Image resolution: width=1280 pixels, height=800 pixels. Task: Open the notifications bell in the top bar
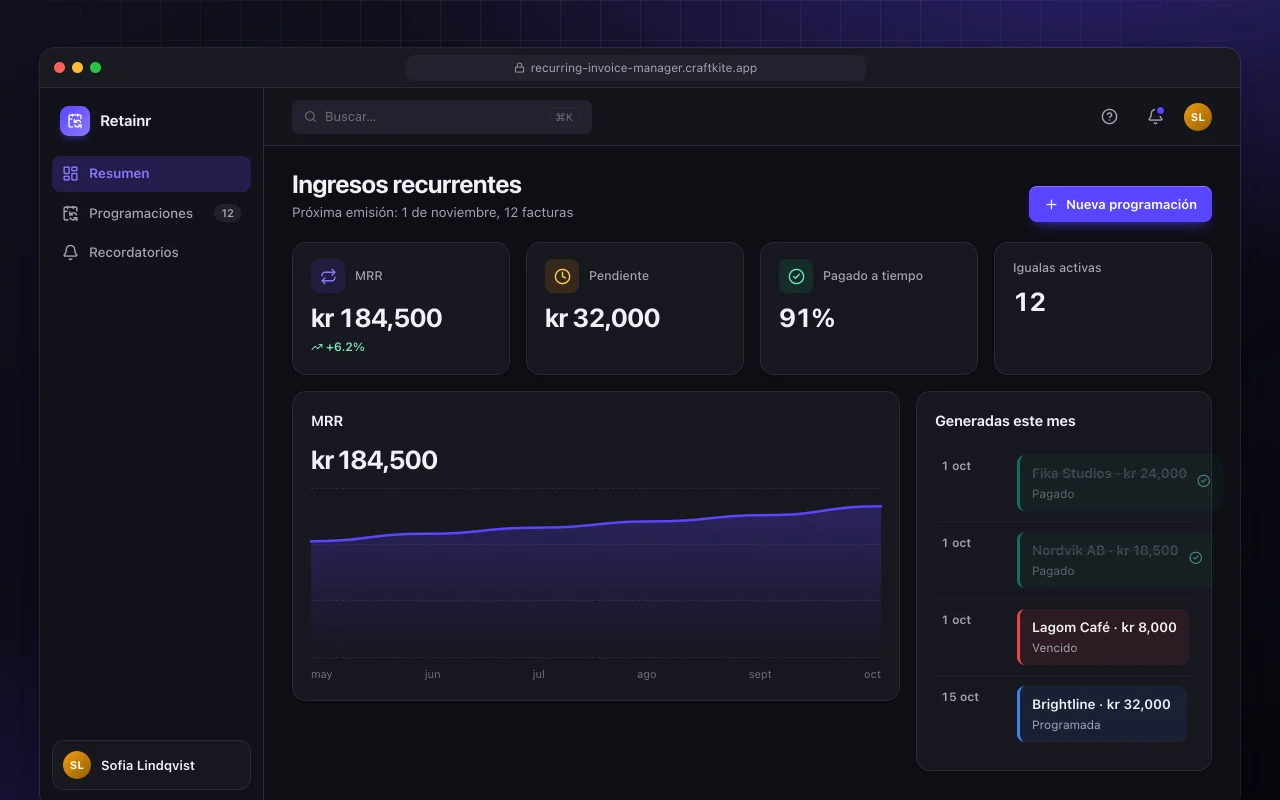point(1155,116)
